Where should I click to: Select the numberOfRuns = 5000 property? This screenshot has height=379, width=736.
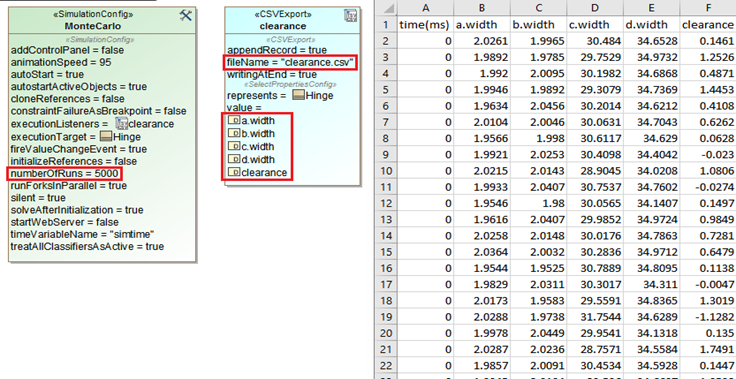click(64, 173)
